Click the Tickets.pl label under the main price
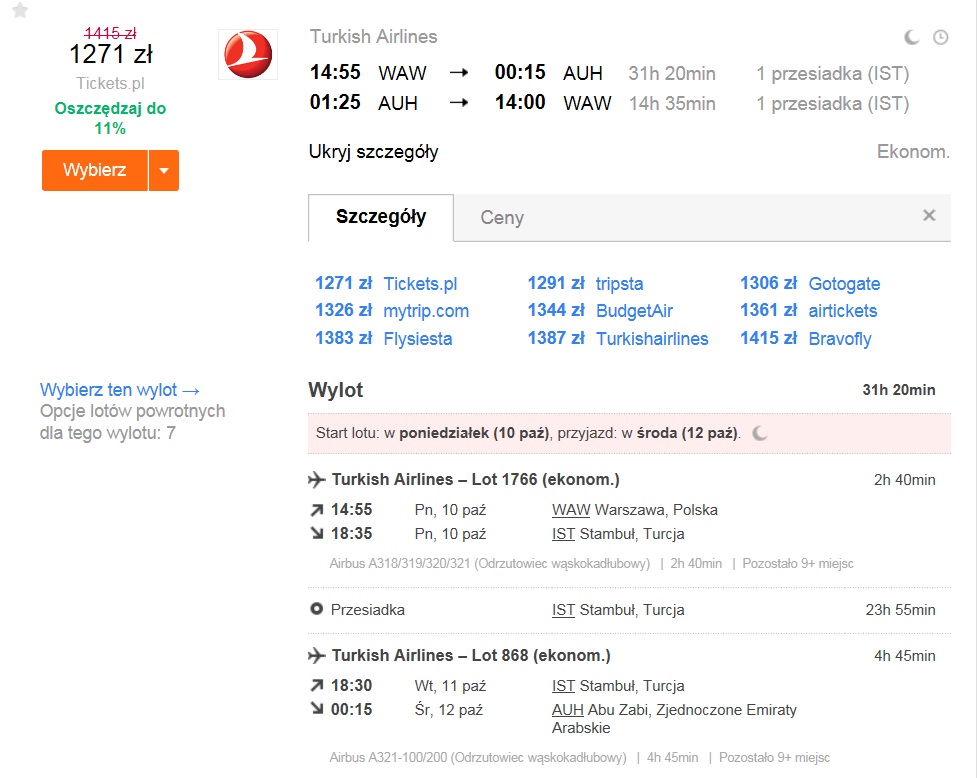This screenshot has width=979, height=778. 111,83
